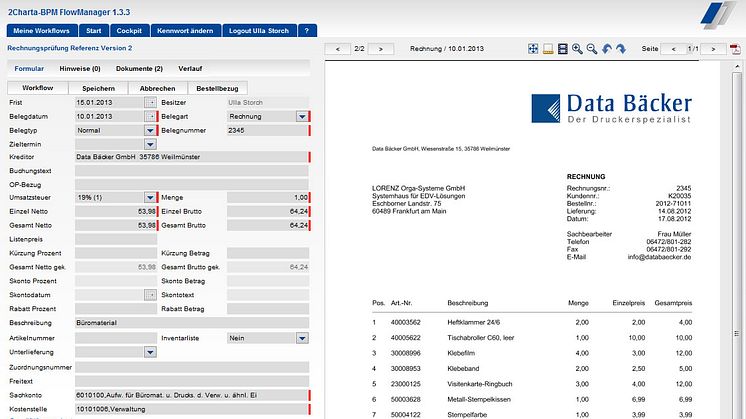
Task: Click the Sachkonto field 6010100
Action: (192, 395)
